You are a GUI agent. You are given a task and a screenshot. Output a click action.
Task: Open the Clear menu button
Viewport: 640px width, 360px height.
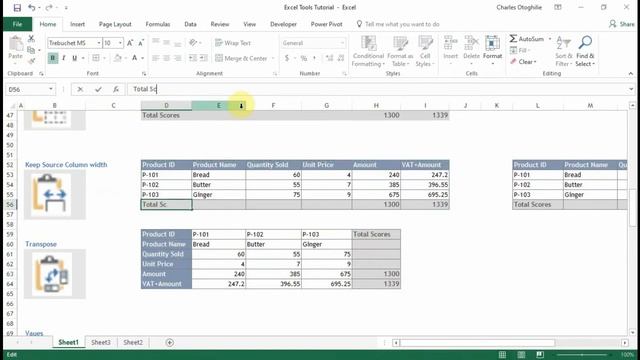524,62
